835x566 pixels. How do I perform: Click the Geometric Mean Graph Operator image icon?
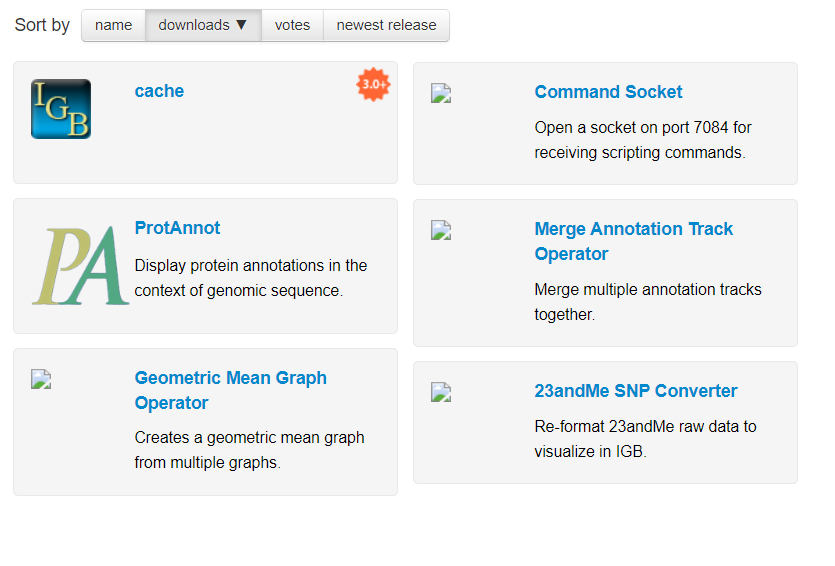tap(41, 379)
